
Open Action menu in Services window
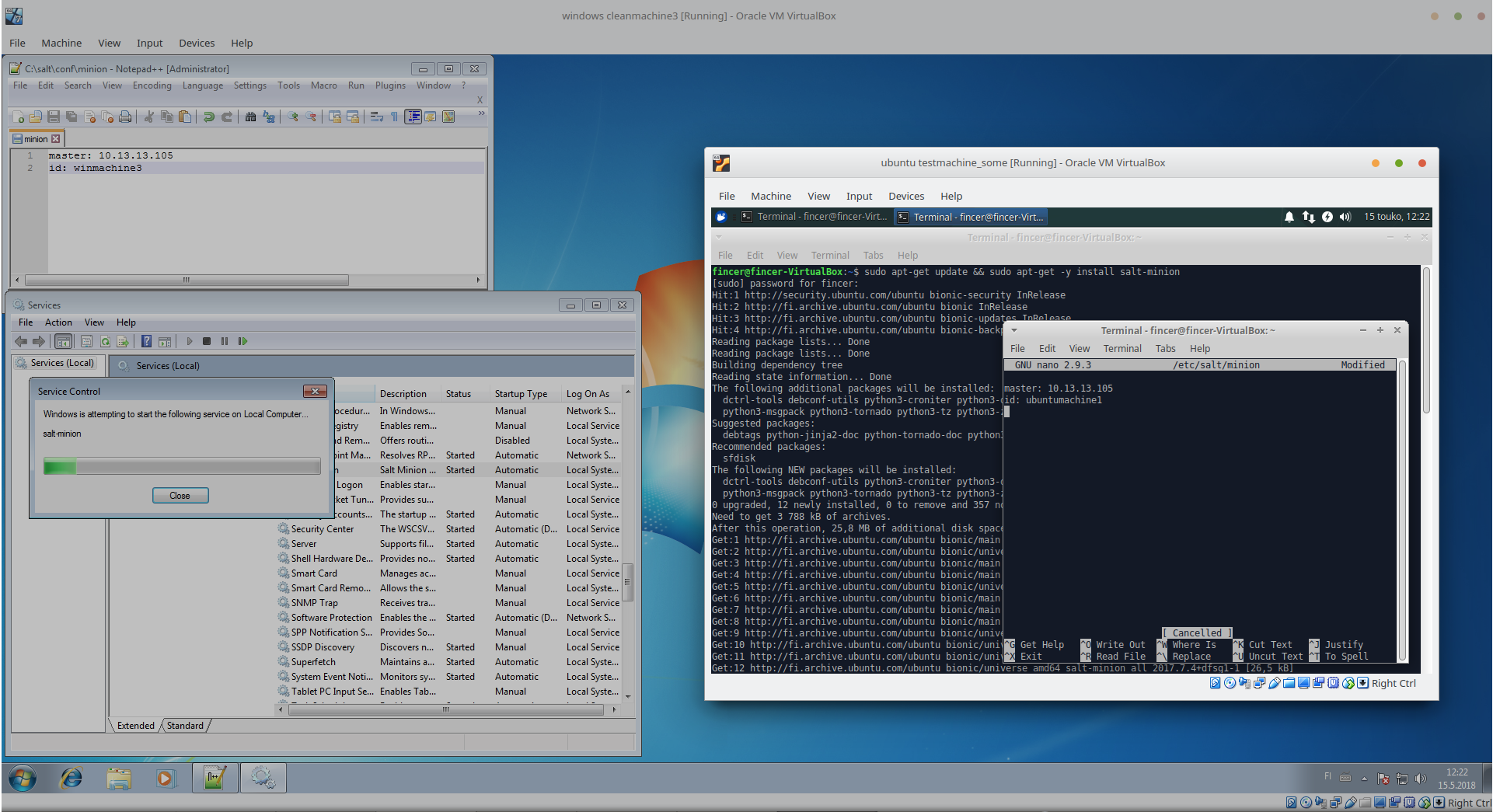coord(58,322)
